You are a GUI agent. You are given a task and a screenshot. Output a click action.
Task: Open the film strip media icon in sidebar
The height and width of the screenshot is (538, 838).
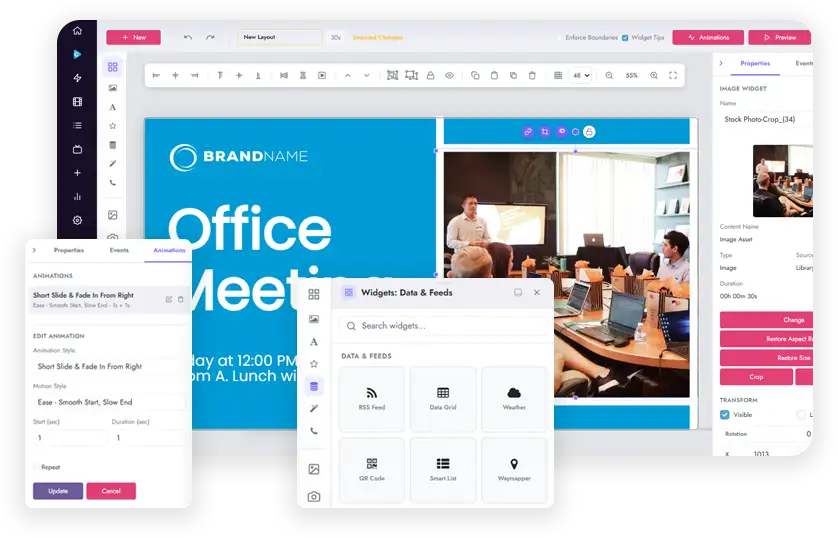coord(77,102)
